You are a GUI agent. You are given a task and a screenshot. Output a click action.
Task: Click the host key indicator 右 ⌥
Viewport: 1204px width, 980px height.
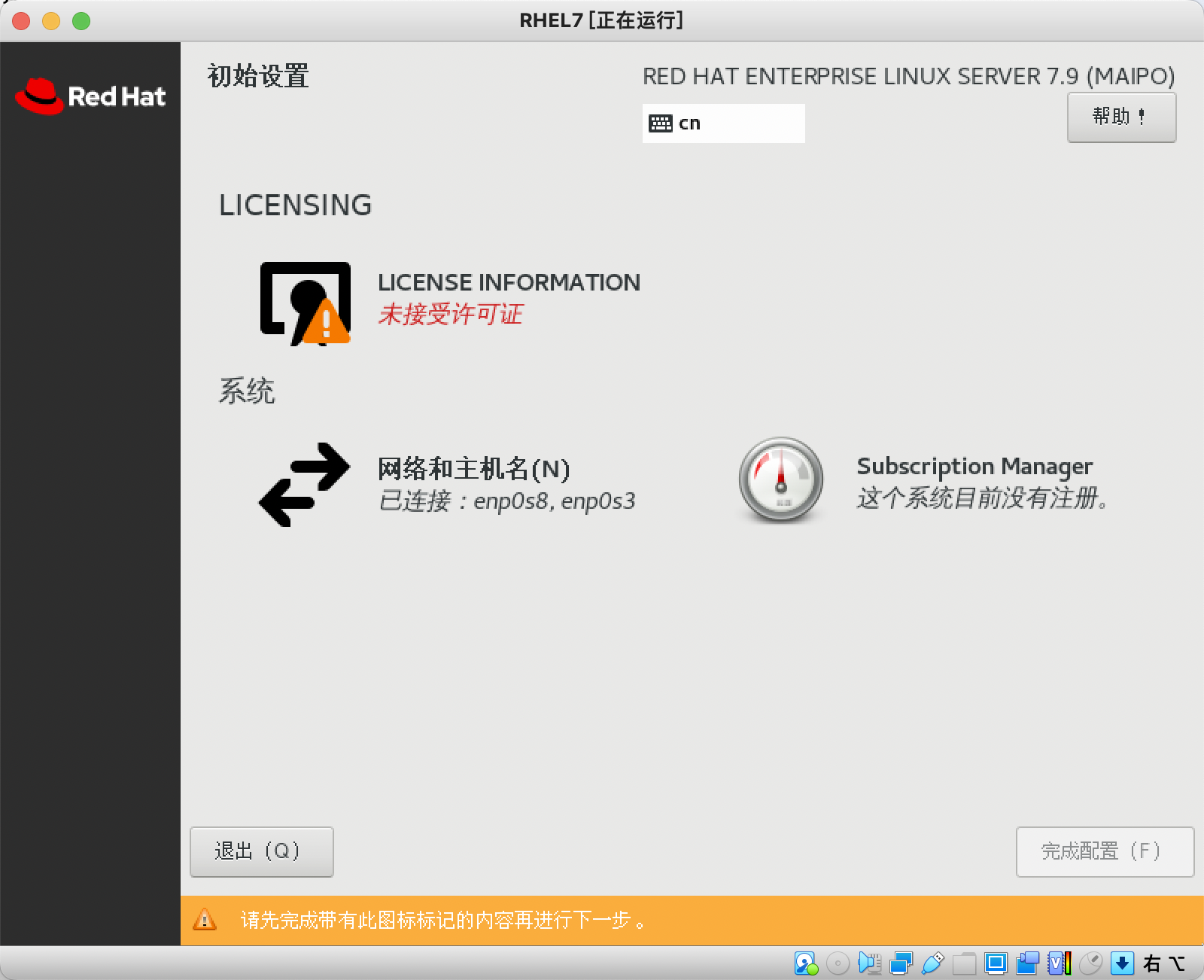point(1164,963)
